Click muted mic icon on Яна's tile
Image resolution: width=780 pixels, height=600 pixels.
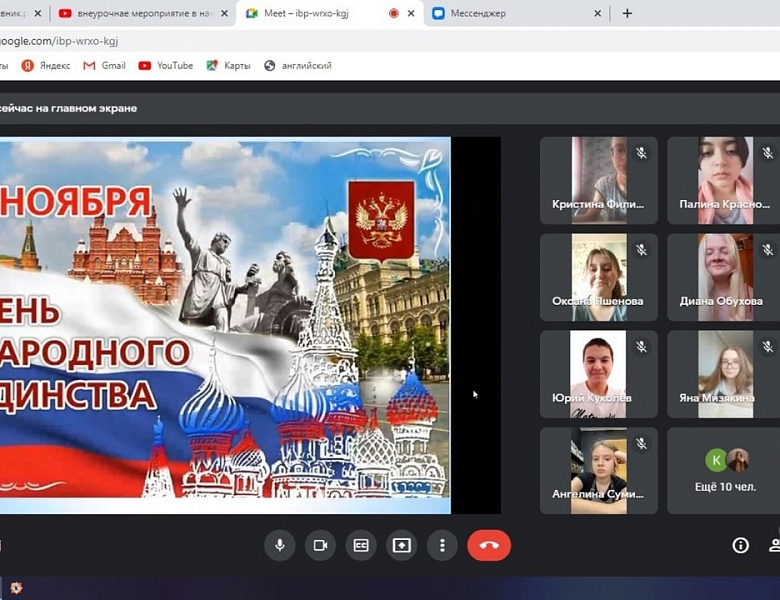click(x=768, y=346)
